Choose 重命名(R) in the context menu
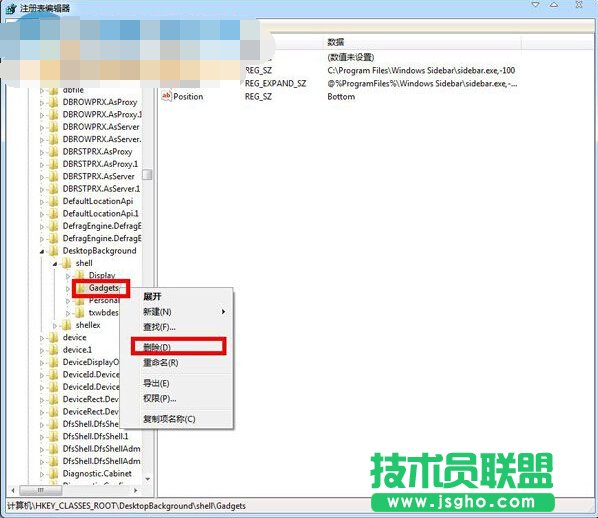 [x=160, y=362]
